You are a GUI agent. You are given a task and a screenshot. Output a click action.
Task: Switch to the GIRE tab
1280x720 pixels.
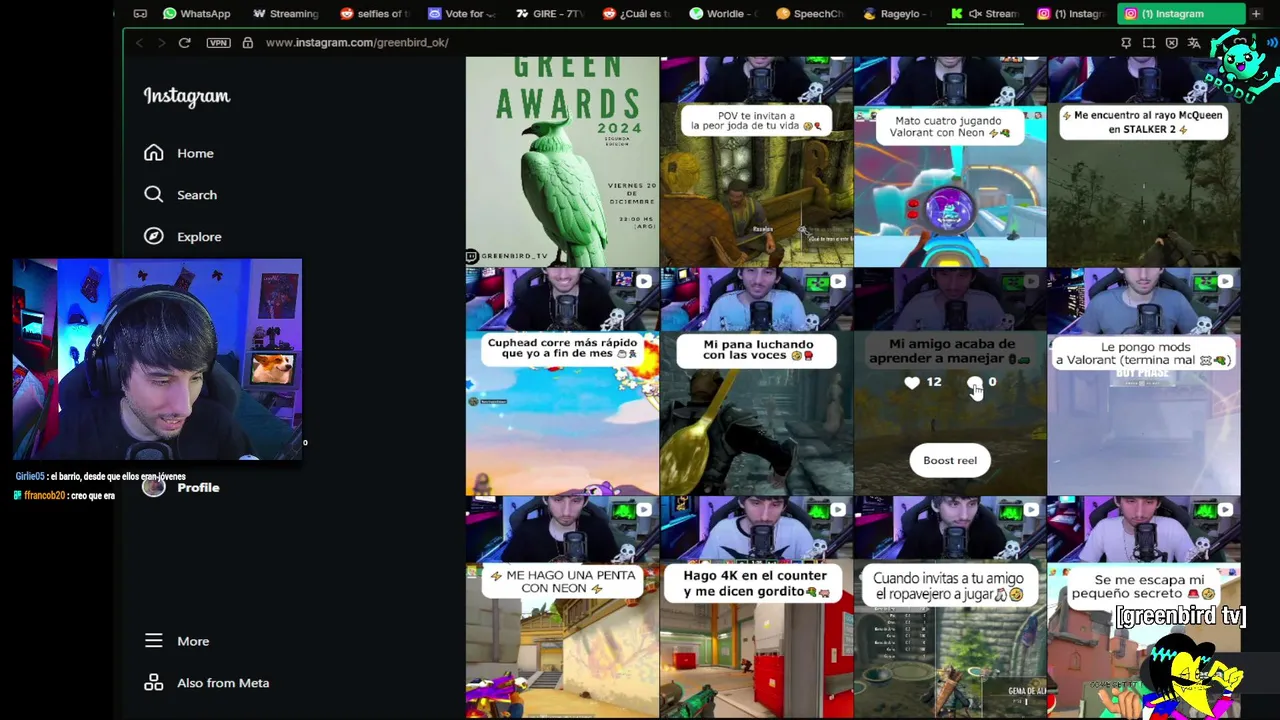(549, 14)
